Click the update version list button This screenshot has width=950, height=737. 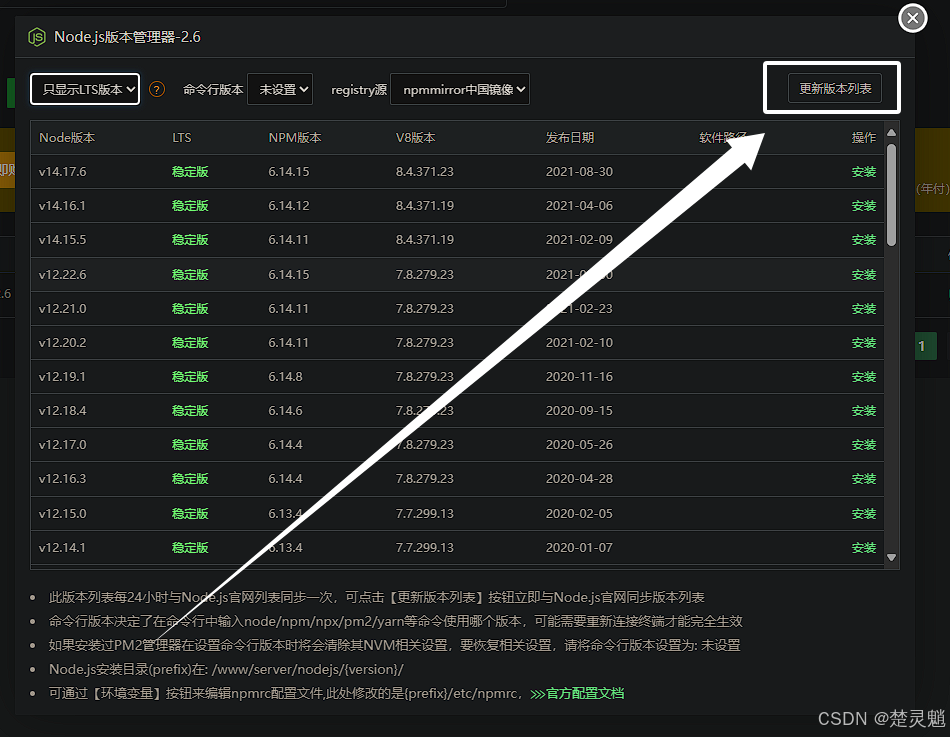point(835,88)
